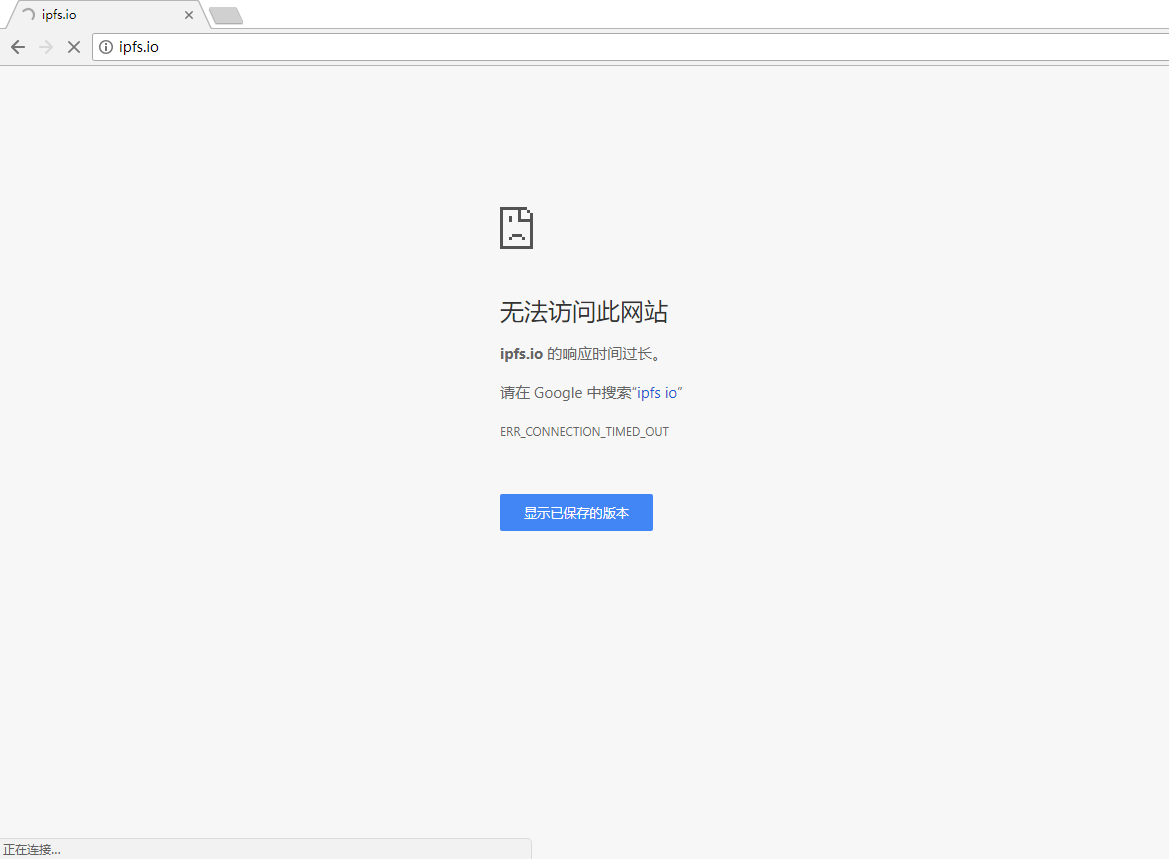This screenshot has width=1169, height=859.
Task: Select the ERR_CONNECTION_TIMED_OUT error text
Action: click(584, 432)
